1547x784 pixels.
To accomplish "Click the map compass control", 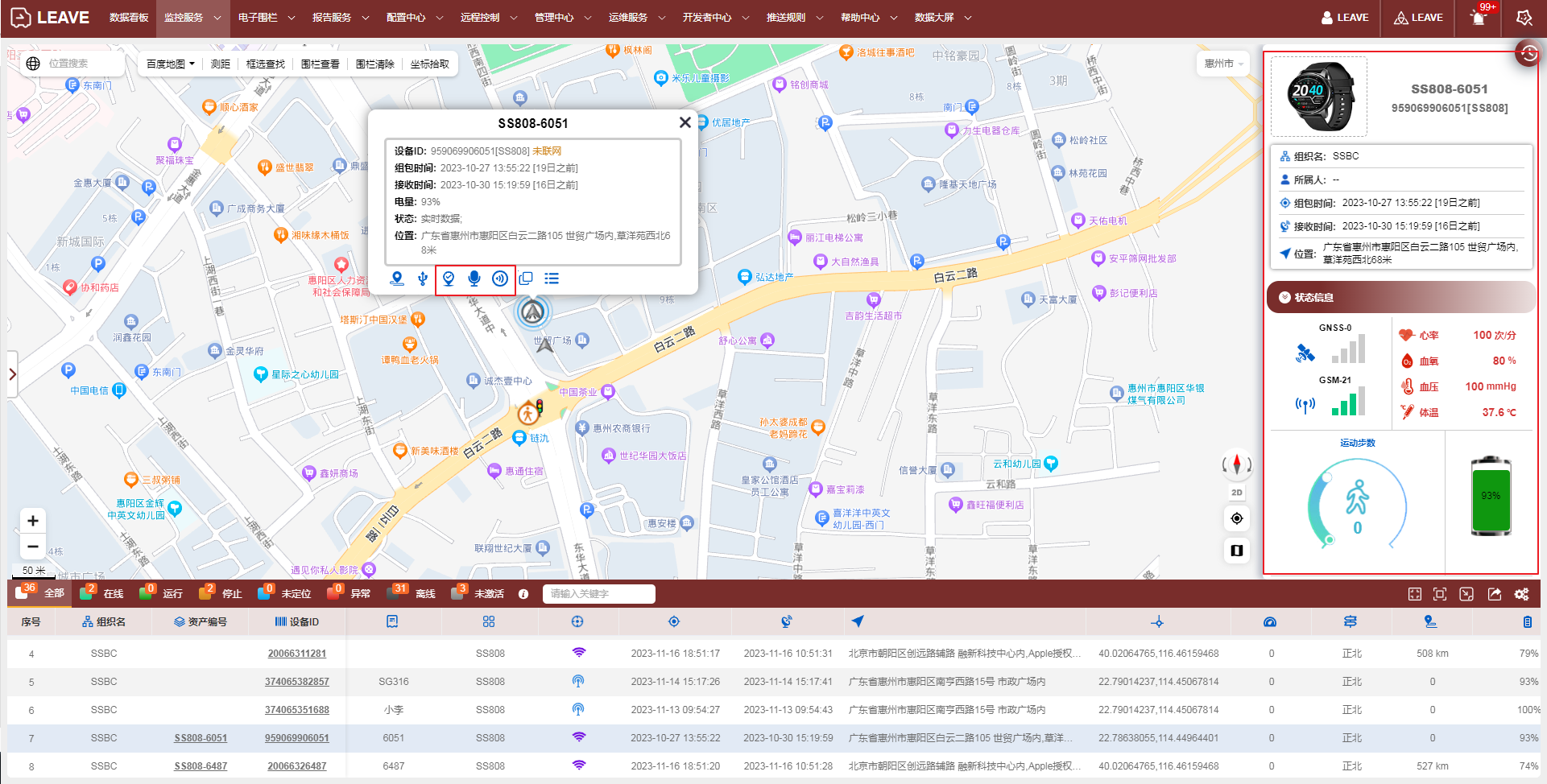I will 1237,464.
